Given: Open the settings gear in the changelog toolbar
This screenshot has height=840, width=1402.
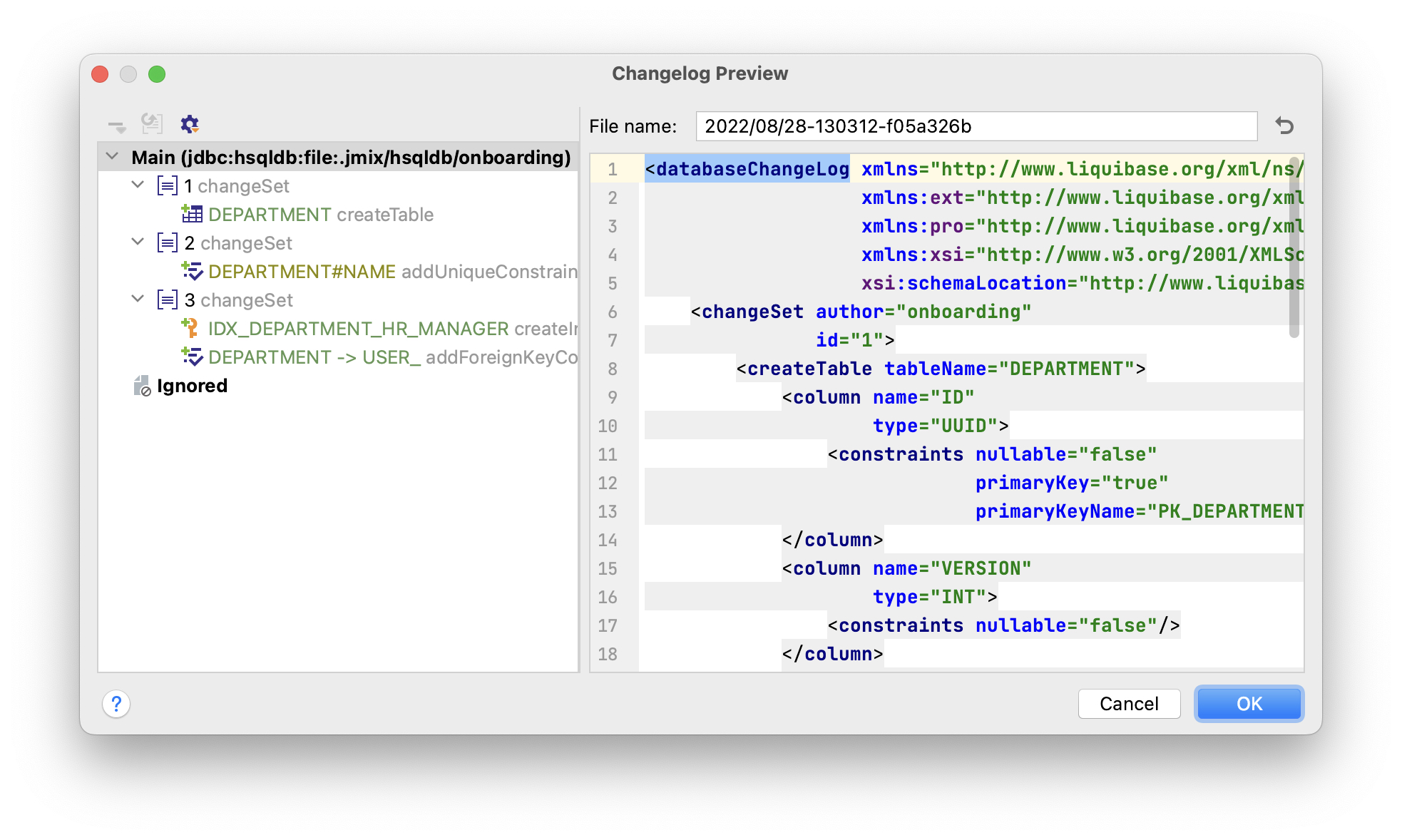Looking at the screenshot, I should point(190,124).
